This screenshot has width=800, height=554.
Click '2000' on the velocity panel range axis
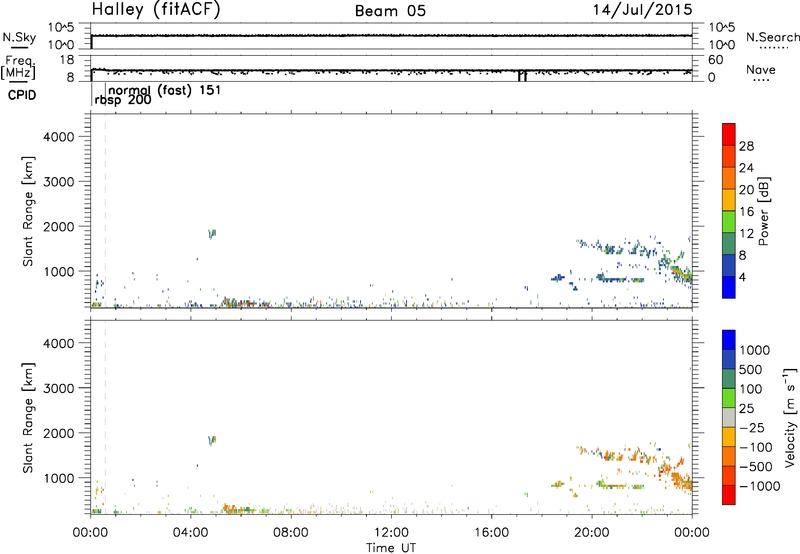coord(59,433)
